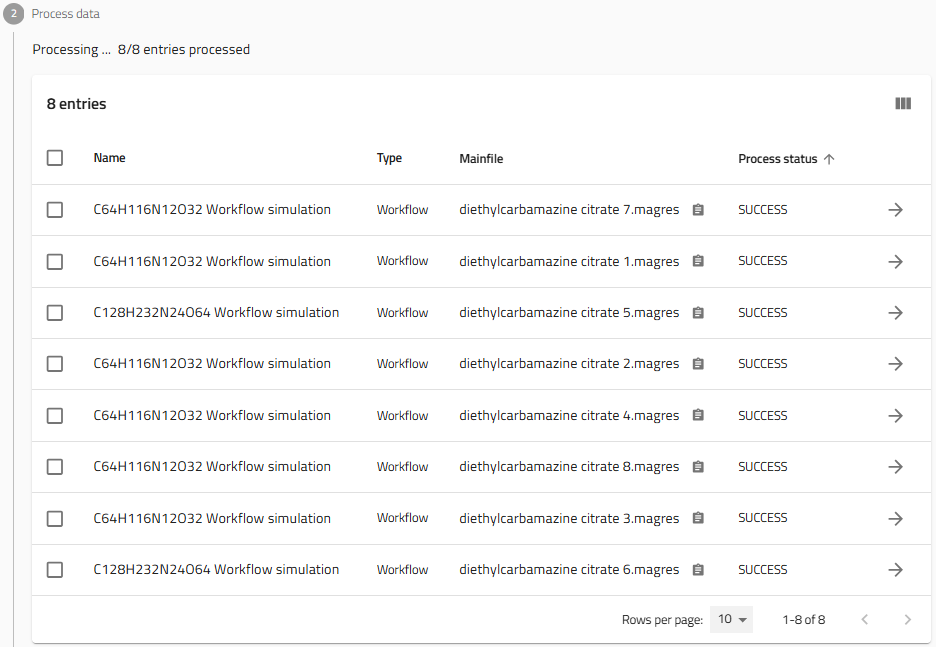Image resolution: width=936 pixels, height=647 pixels.
Task: Go to entry for citrate 5.magres via arrow
Action: (895, 313)
